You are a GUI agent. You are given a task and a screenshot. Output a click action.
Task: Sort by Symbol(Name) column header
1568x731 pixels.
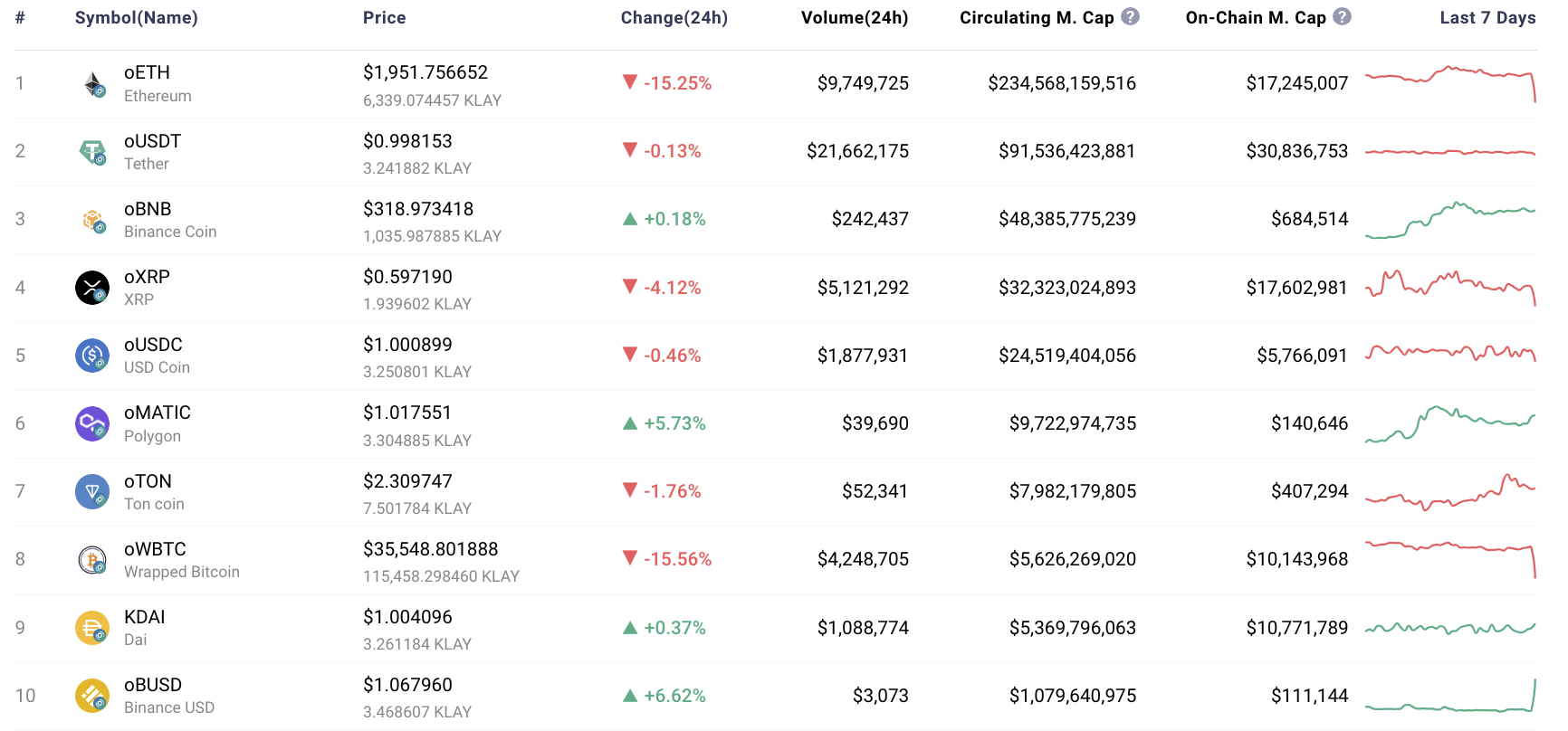(x=136, y=18)
